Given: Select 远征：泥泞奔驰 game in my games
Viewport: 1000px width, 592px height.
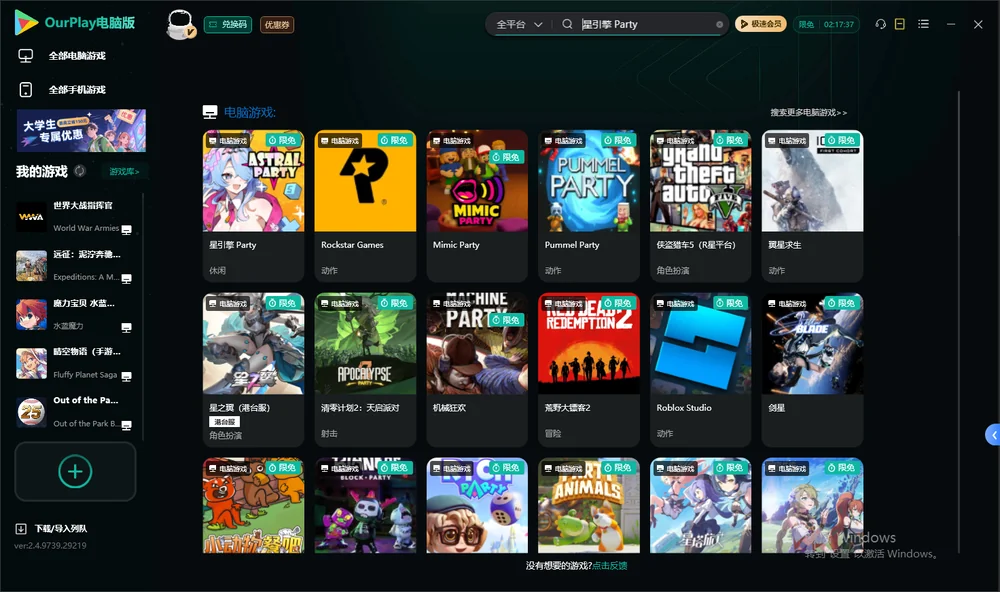Looking at the screenshot, I should (75, 265).
